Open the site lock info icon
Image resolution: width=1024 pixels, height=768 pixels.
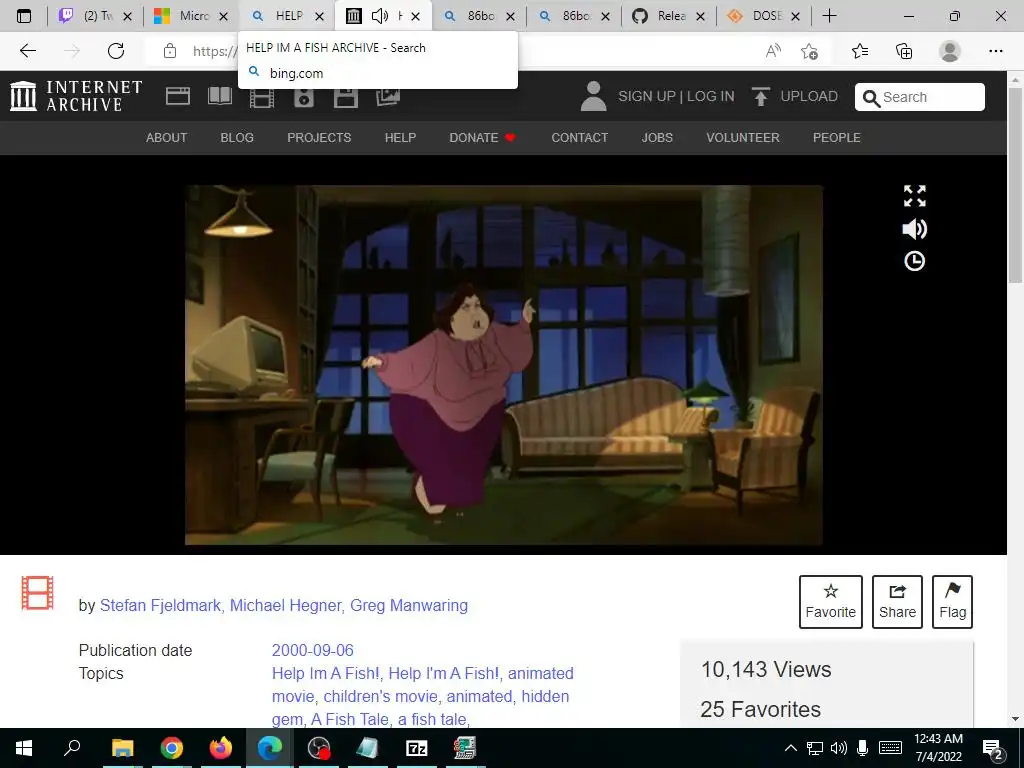tap(170, 51)
